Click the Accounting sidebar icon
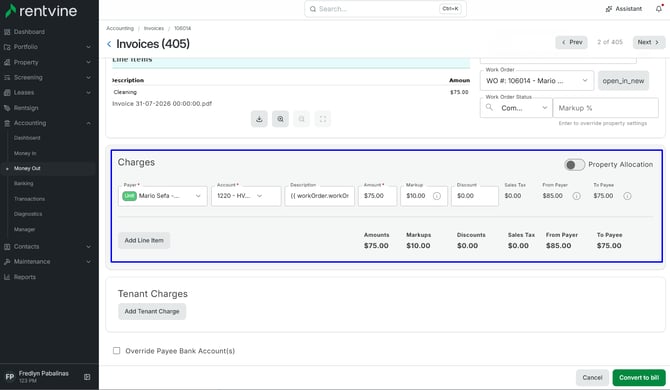 click(7, 123)
